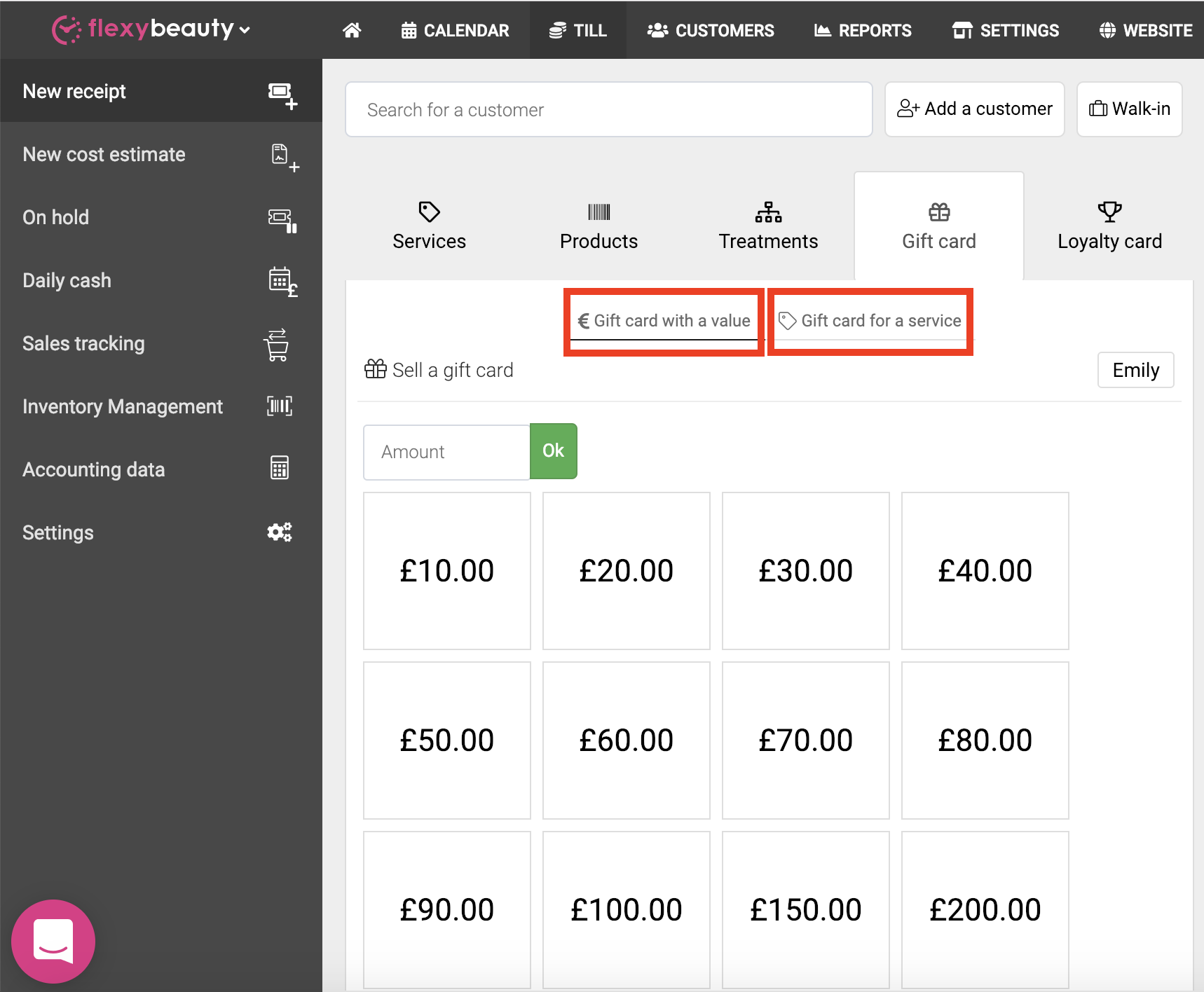
Task: Click the Sell a gift card icon
Action: [376, 368]
